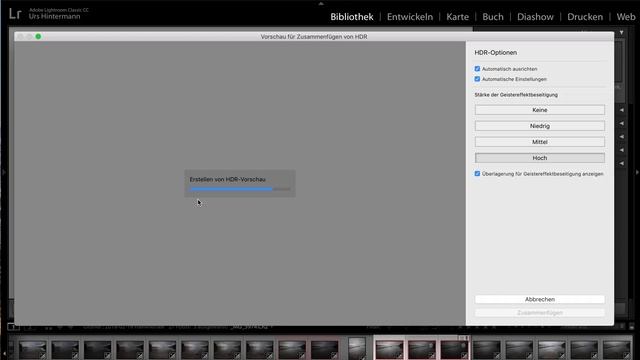Click the Erstellen von HDR-Vorschau label
640x360 pixels.
pos(227,179)
